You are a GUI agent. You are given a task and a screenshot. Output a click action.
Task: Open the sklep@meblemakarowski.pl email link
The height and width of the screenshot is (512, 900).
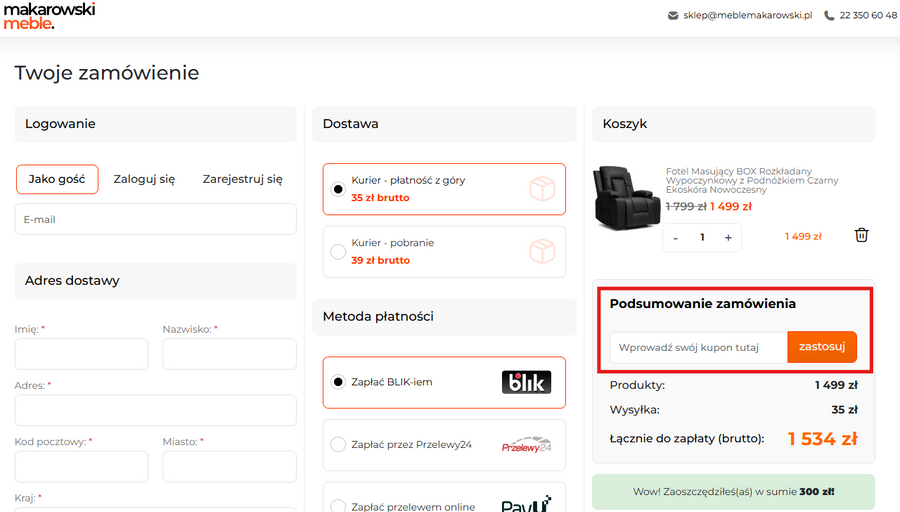click(x=747, y=16)
